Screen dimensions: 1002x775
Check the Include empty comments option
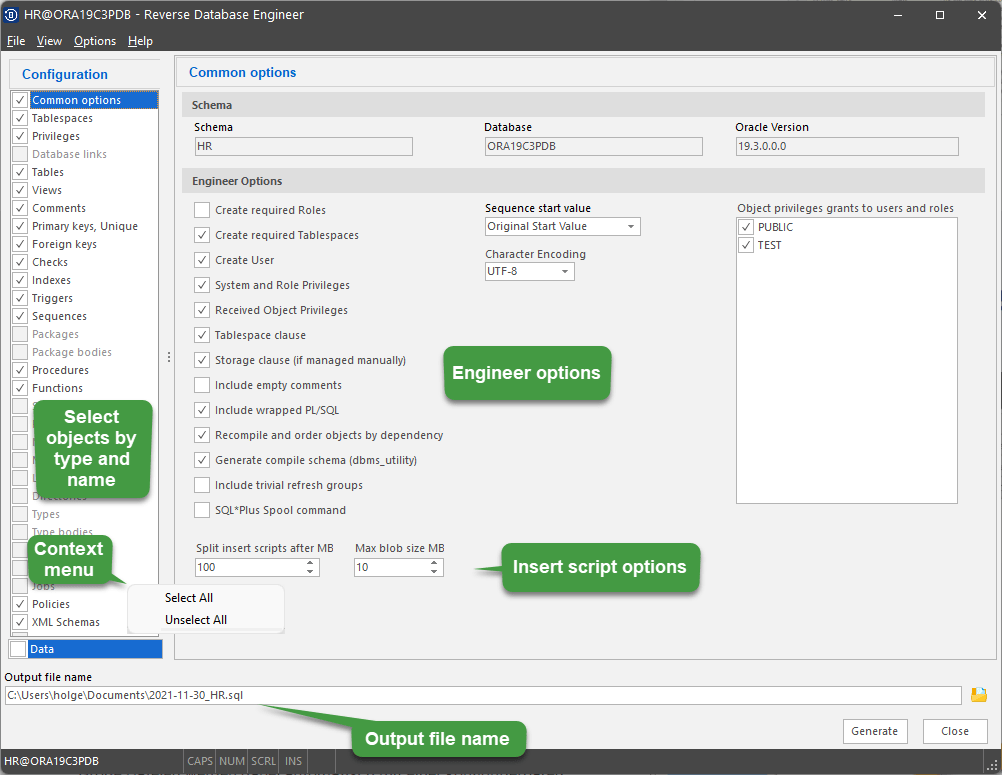pyautogui.click(x=201, y=384)
